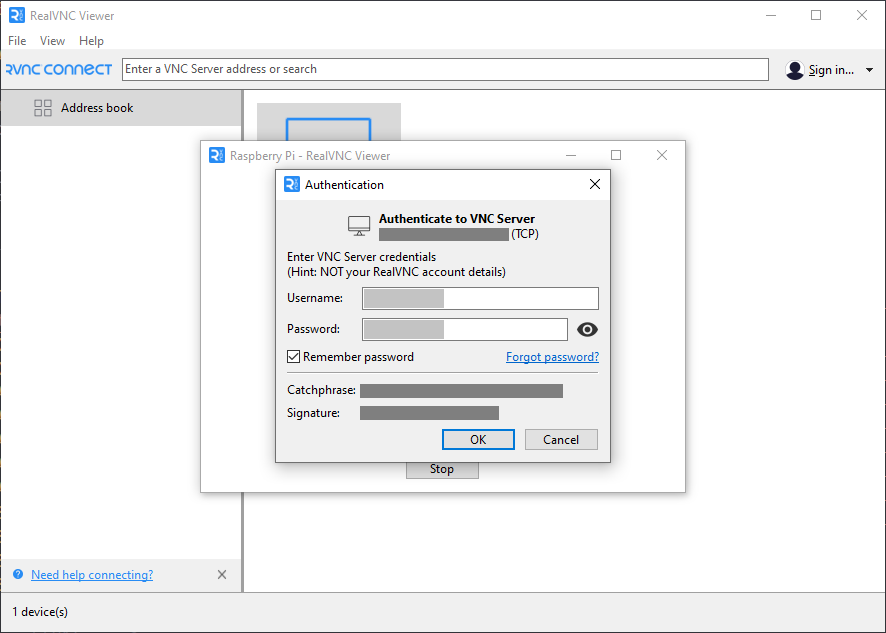Maximize the Raspberry Pi - RealVNC Viewer window

(616, 155)
